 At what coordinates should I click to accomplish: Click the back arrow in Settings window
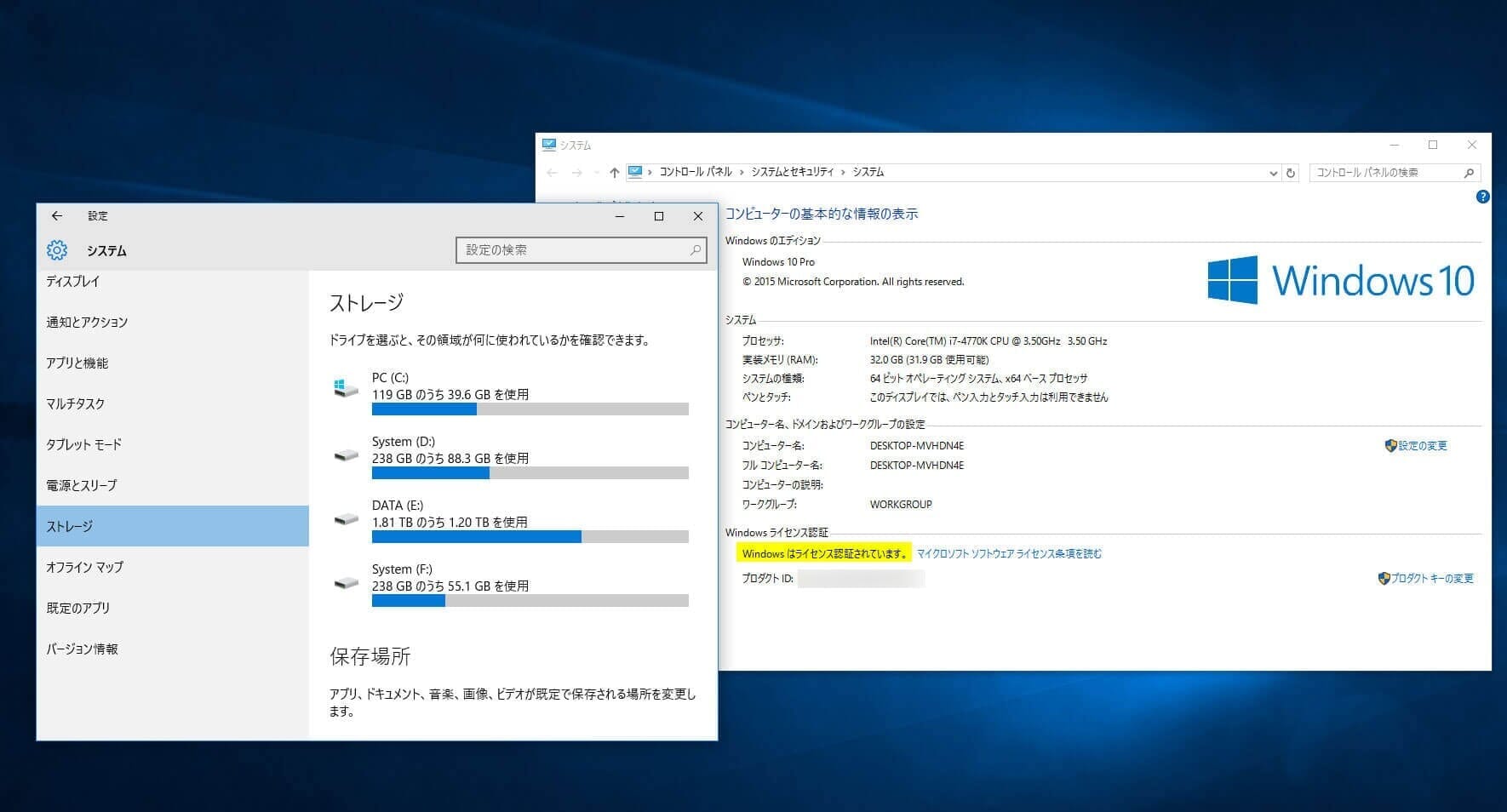point(57,216)
